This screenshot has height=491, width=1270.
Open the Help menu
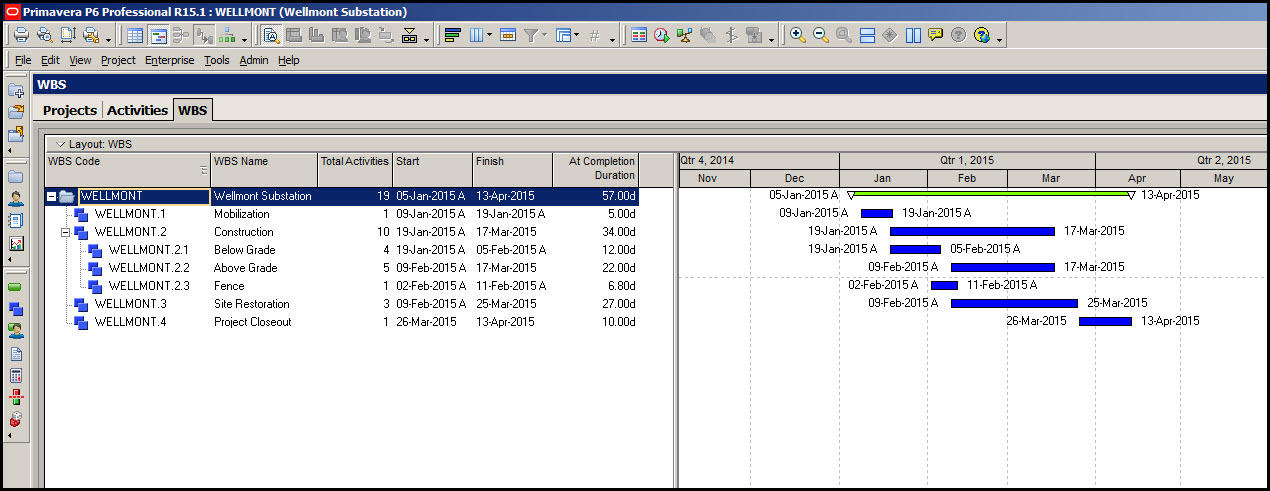tap(289, 60)
